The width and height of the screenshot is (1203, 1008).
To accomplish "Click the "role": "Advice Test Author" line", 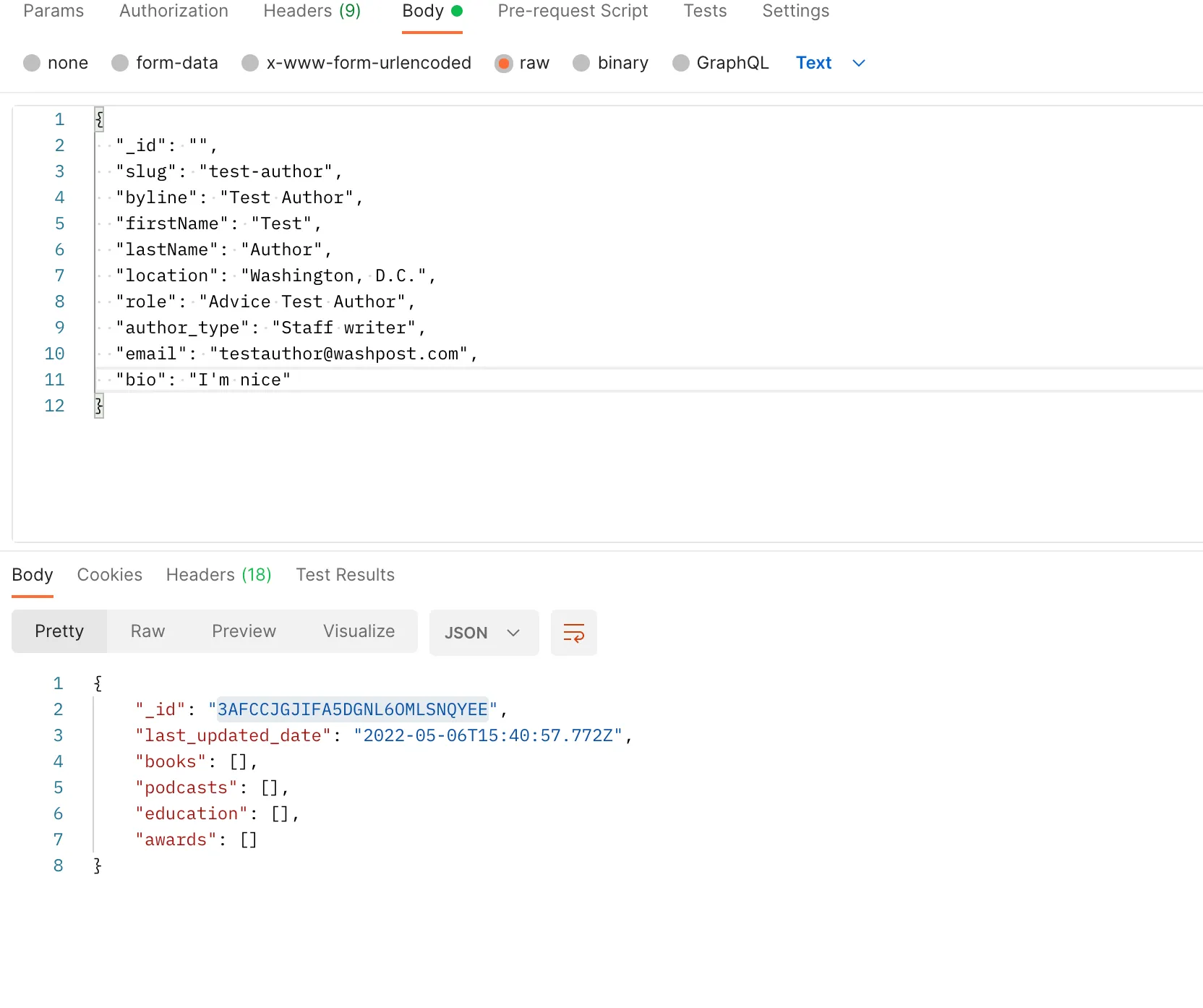I will (265, 302).
